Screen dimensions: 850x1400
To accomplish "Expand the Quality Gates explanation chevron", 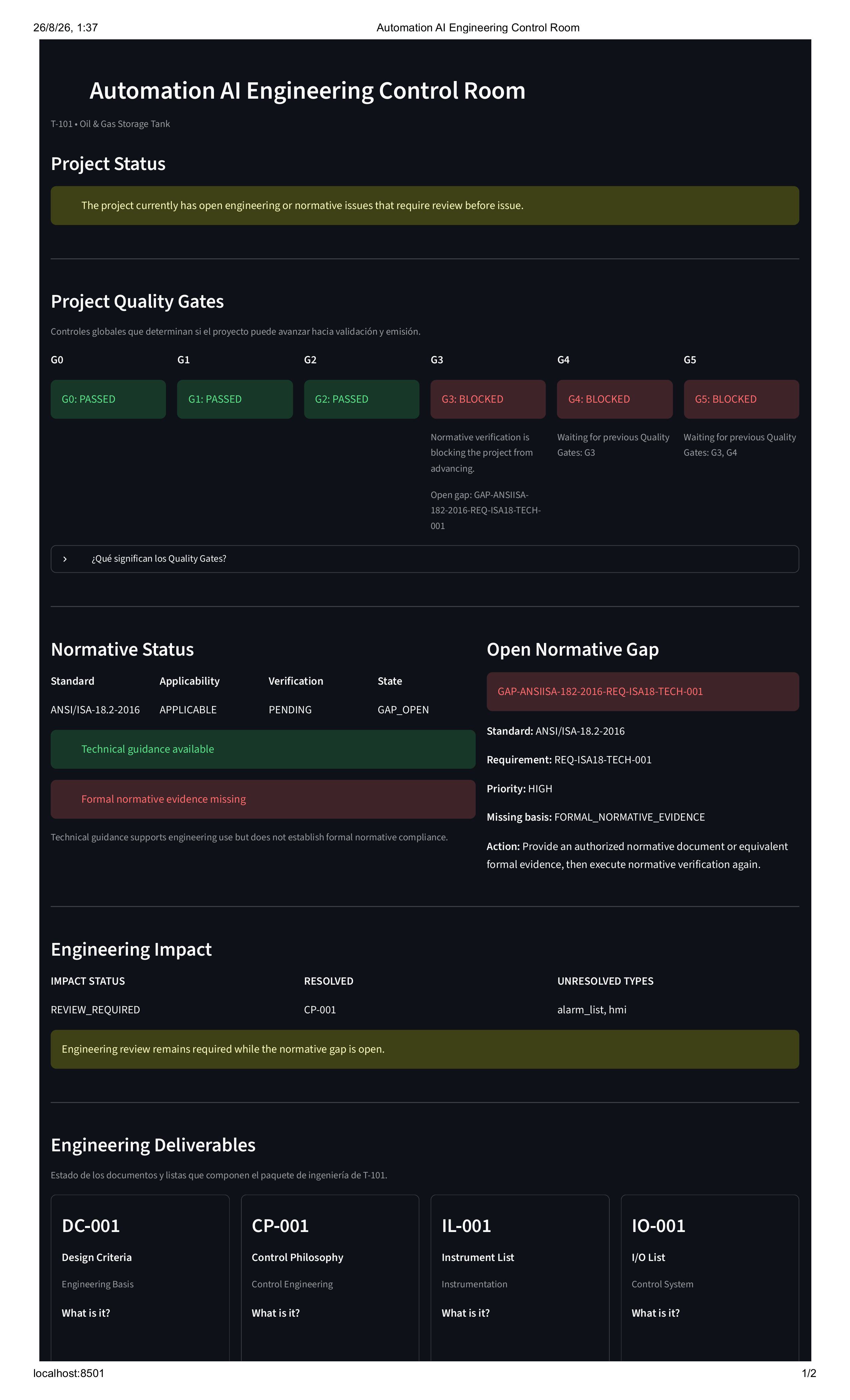I will click(65, 559).
